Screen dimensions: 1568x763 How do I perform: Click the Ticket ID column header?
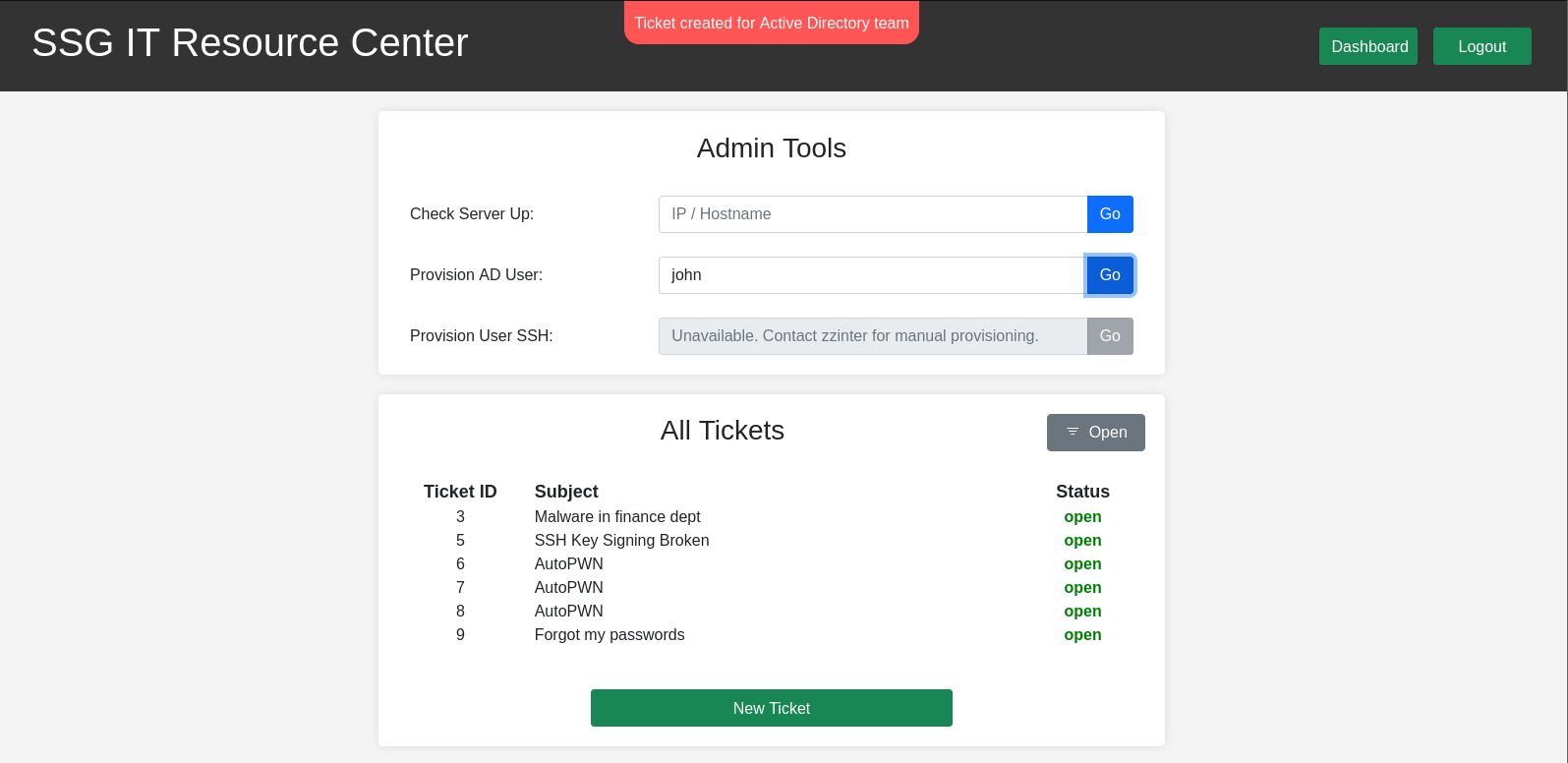[460, 491]
